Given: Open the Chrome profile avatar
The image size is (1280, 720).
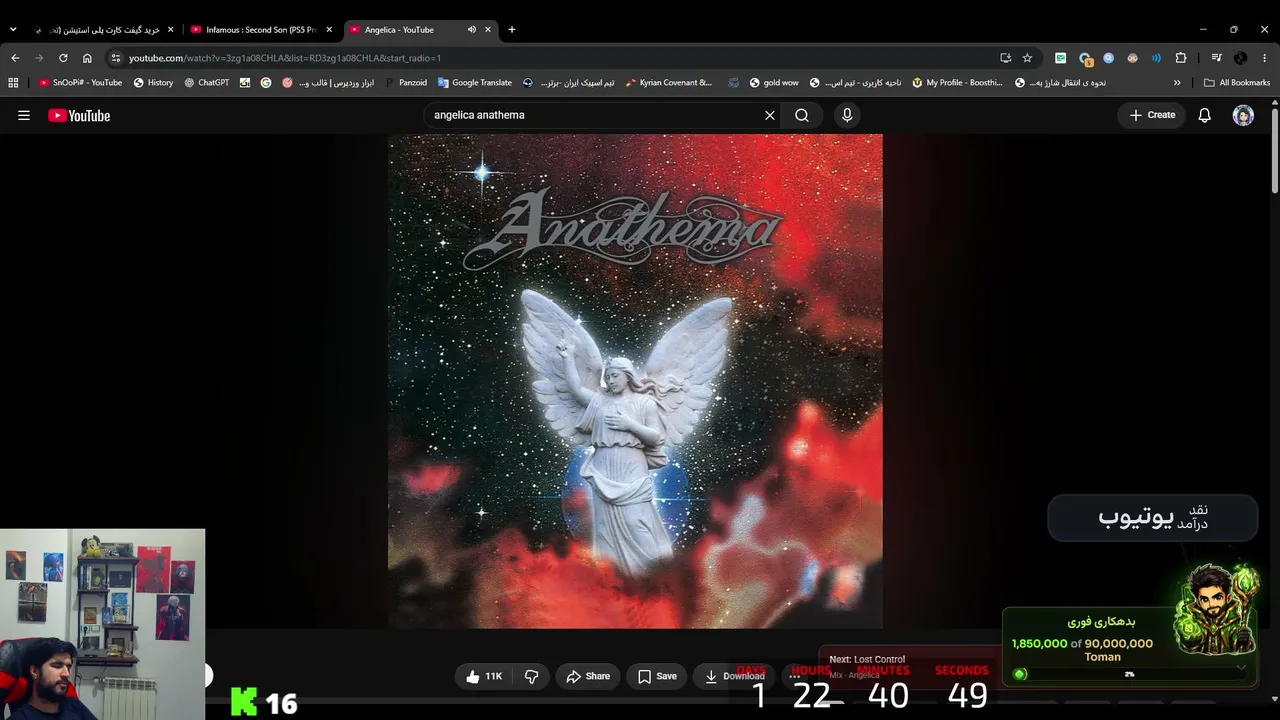Looking at the screenshot, I should pos(1240,58).
